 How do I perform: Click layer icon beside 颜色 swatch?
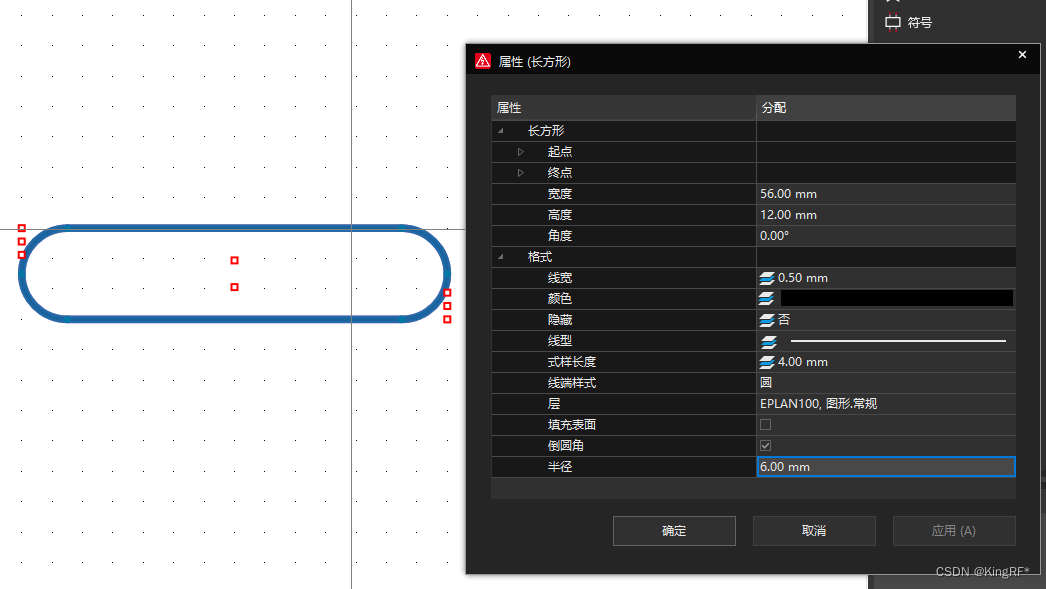pos(766,299)
